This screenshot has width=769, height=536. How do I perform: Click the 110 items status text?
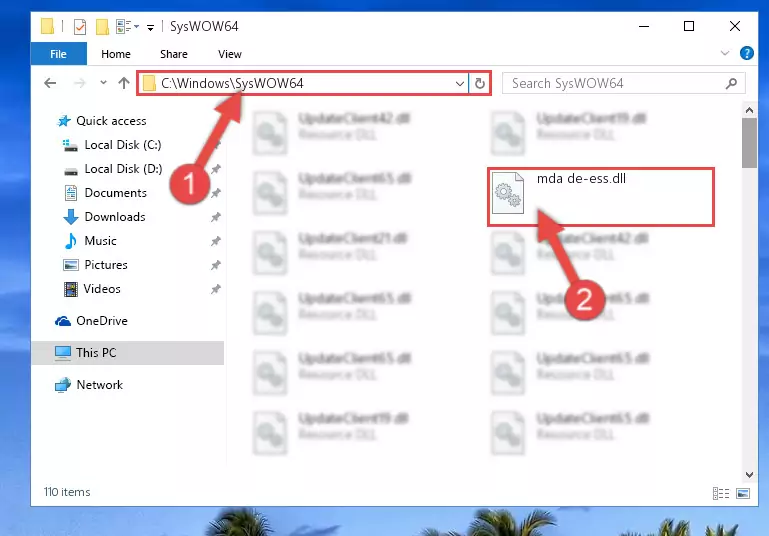point(67,492)
